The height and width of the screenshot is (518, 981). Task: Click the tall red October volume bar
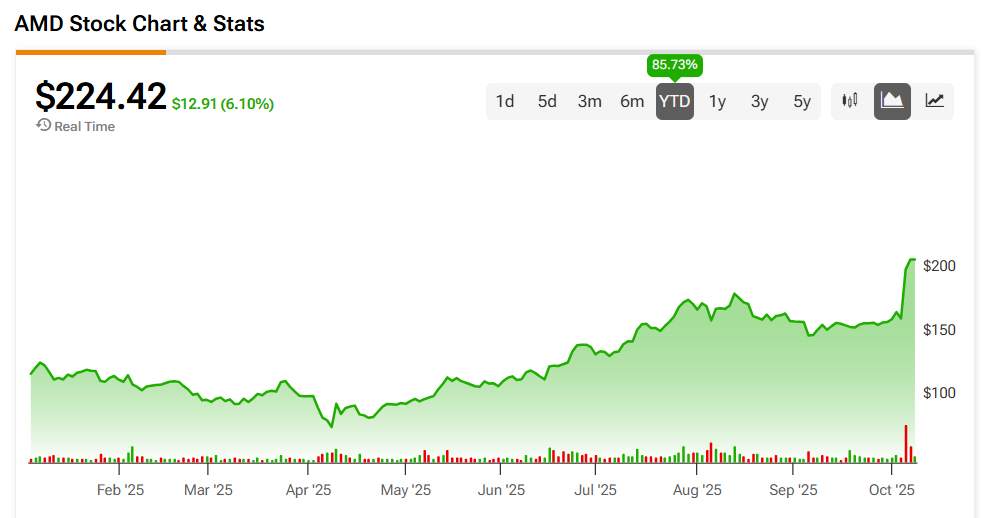906,443
